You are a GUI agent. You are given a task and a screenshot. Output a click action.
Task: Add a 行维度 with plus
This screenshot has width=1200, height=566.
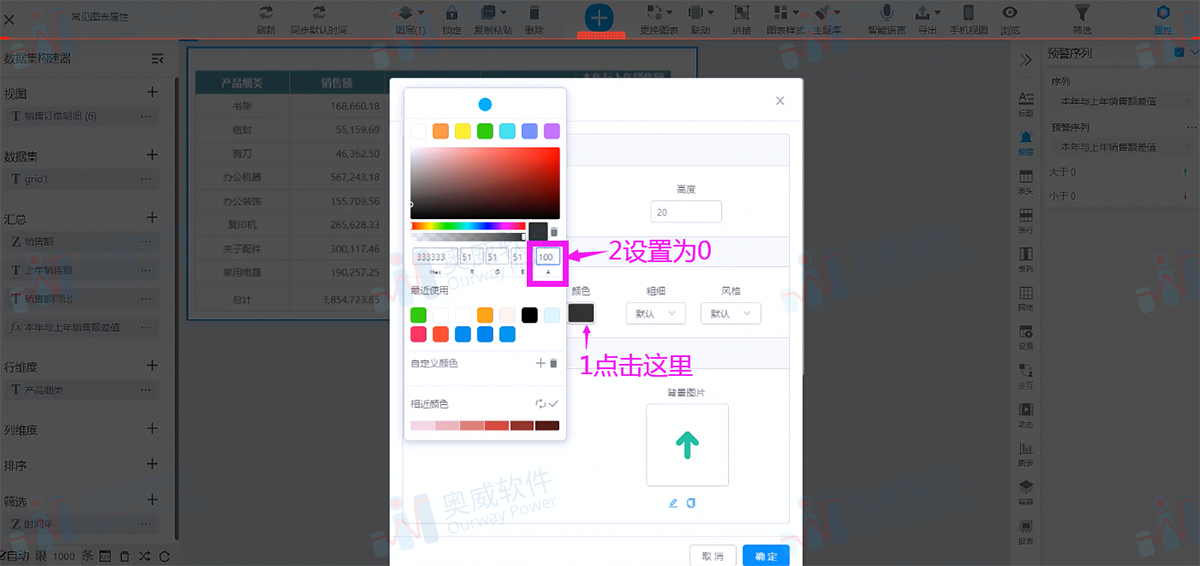[152, 366]
